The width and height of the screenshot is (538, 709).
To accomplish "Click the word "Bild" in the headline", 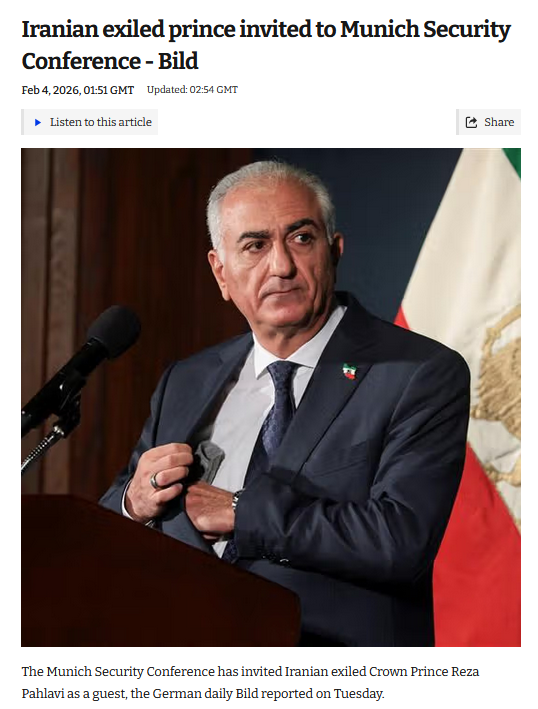I will coord(178,61).
